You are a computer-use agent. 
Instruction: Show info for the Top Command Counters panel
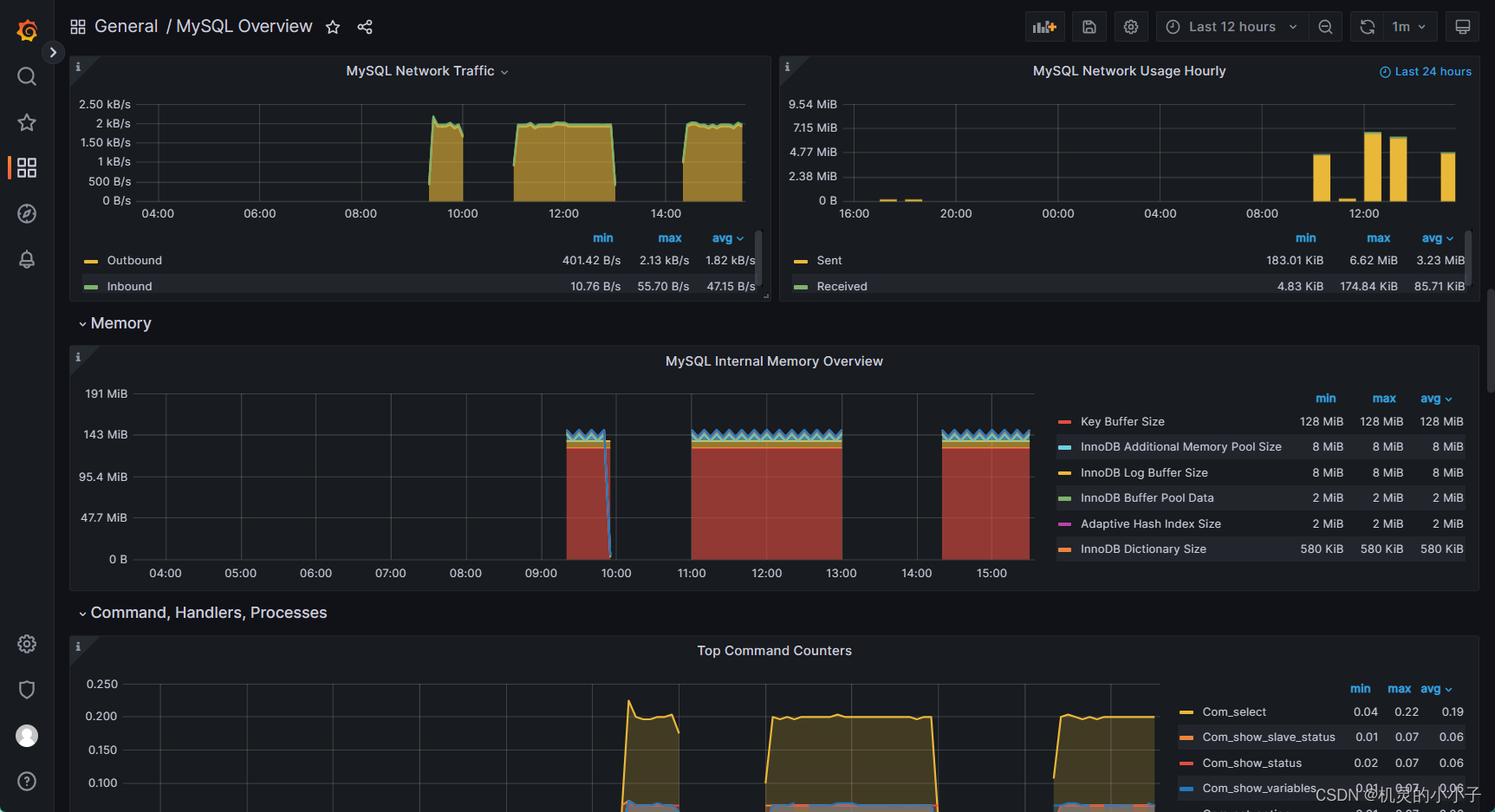(78, 646)
